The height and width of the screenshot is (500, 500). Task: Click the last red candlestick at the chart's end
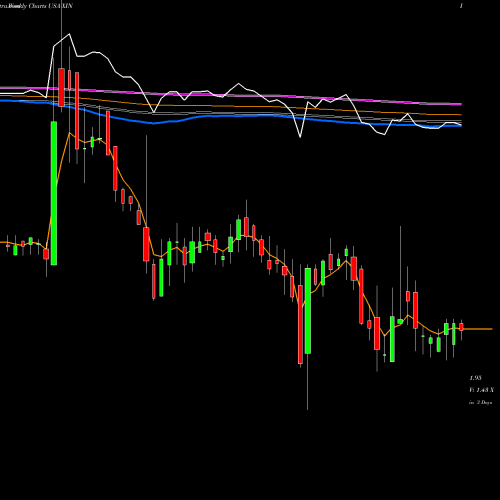[x=461, y=327]
